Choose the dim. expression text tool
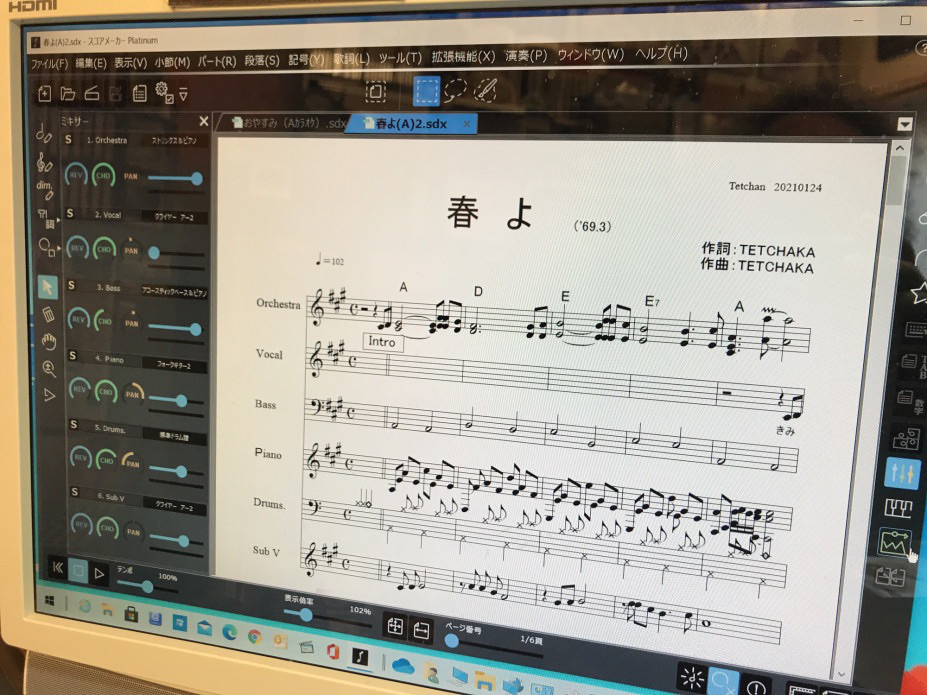927x695 pixels. 45,189
